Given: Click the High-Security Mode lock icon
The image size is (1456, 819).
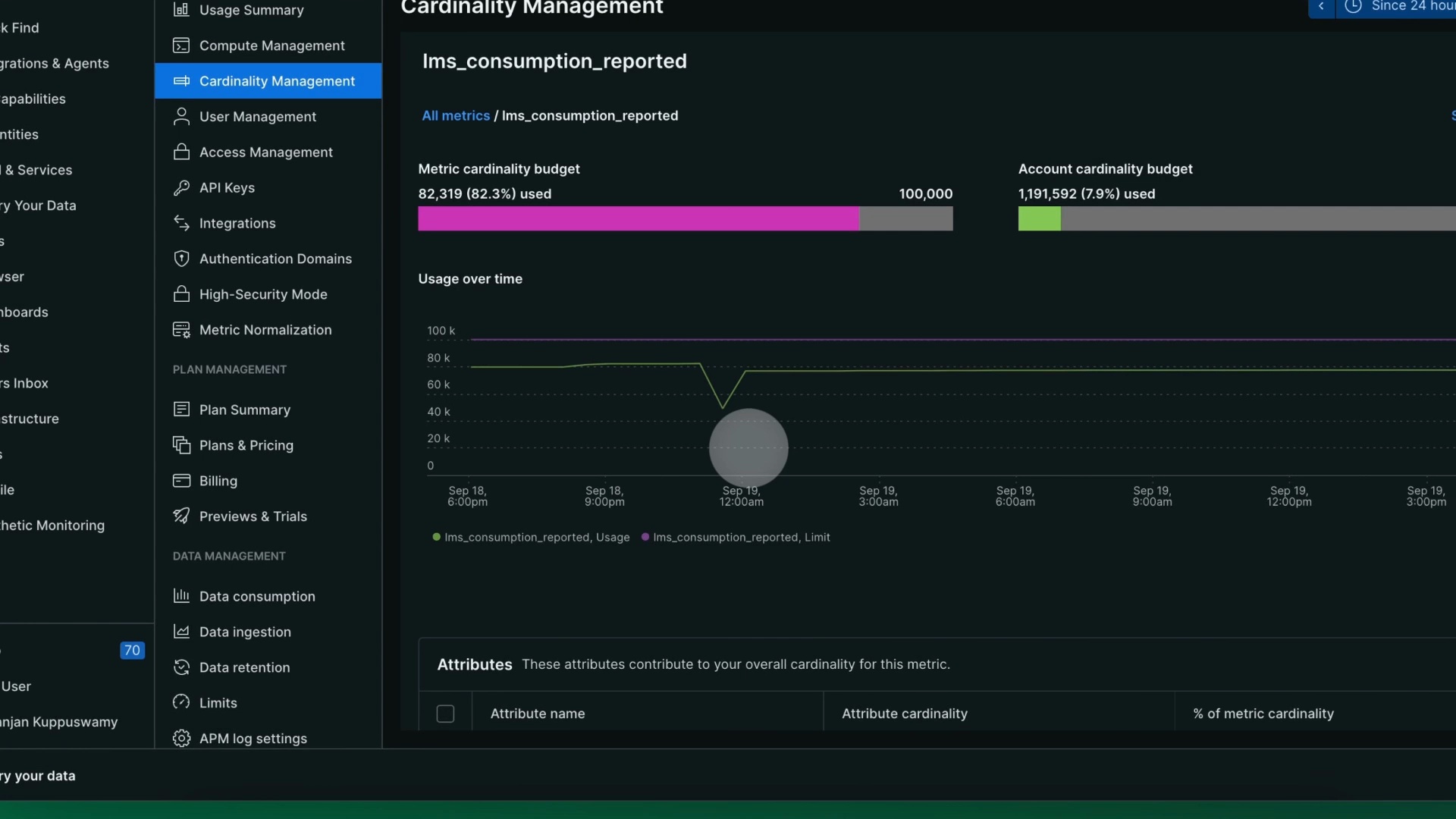Looking at the screenshot, I should click(181, 294).
